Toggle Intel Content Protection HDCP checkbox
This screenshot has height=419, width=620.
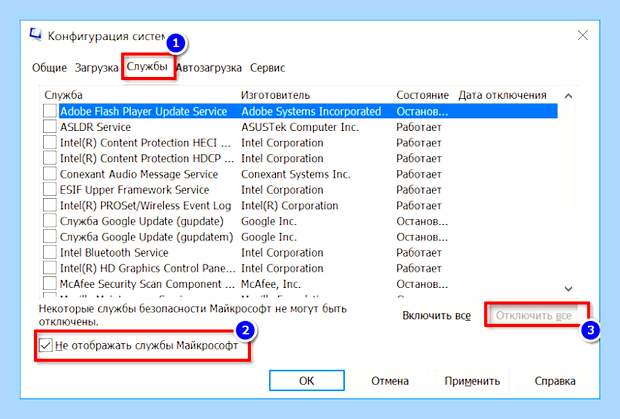50,158
